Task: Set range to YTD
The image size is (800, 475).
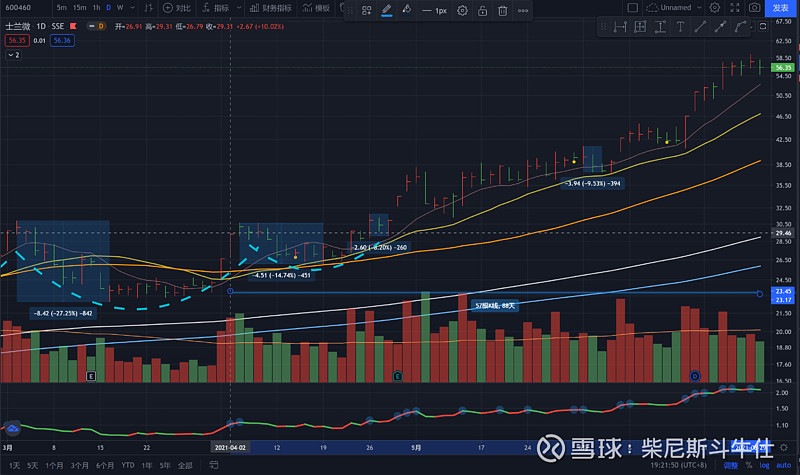Action: point(128,465)
